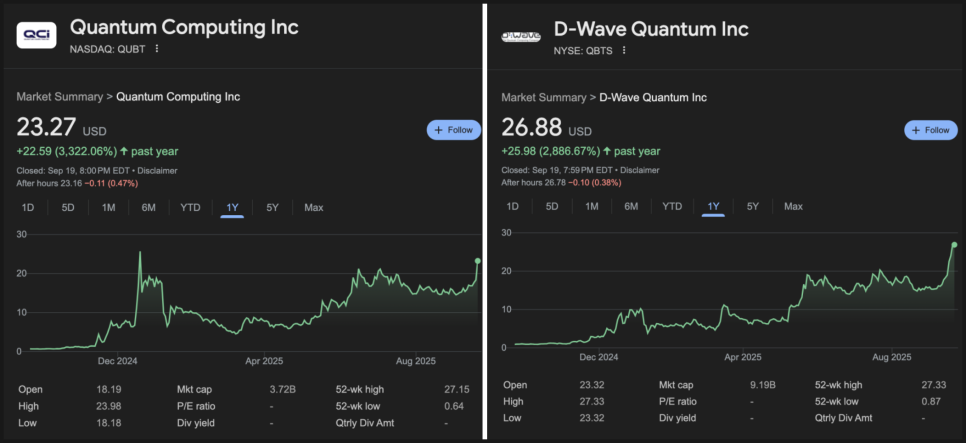This screenshot has width=966, height=443.
Task: Select YTD range on D-Wave chart
Action: click(x=672, y=206)
